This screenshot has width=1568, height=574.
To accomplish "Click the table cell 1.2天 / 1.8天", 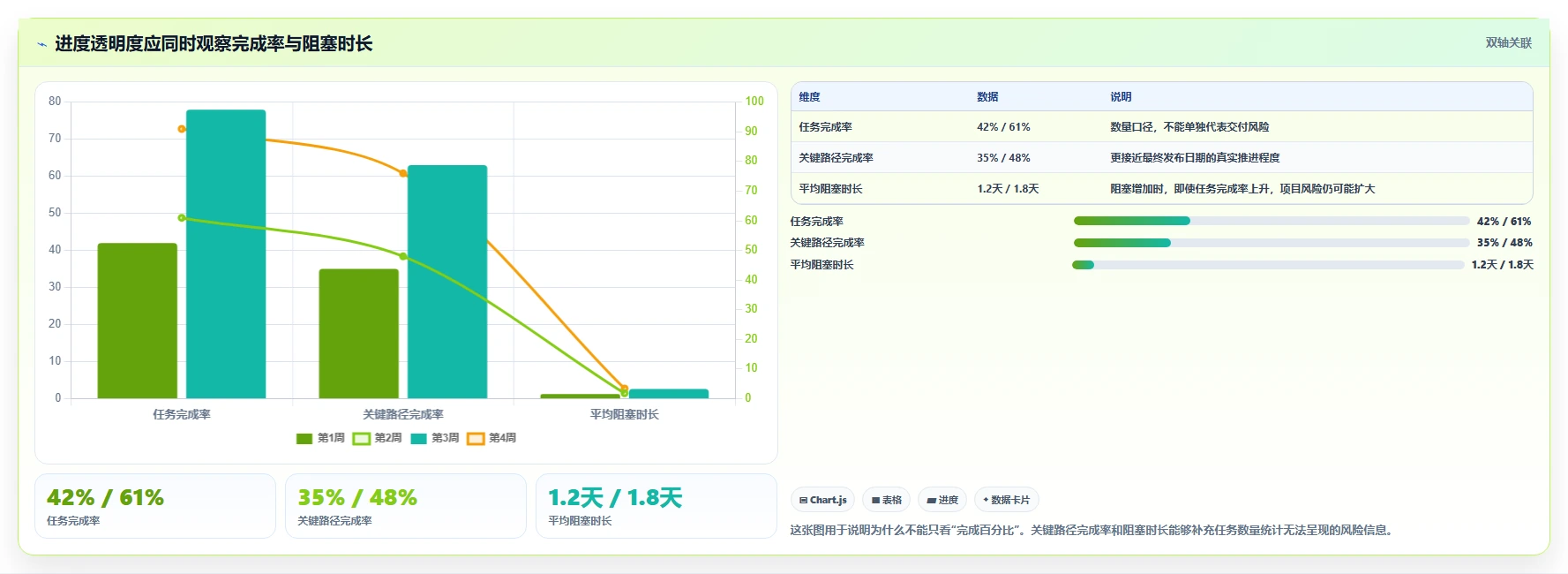I will pyautogui.click(x=1008, y=189).
